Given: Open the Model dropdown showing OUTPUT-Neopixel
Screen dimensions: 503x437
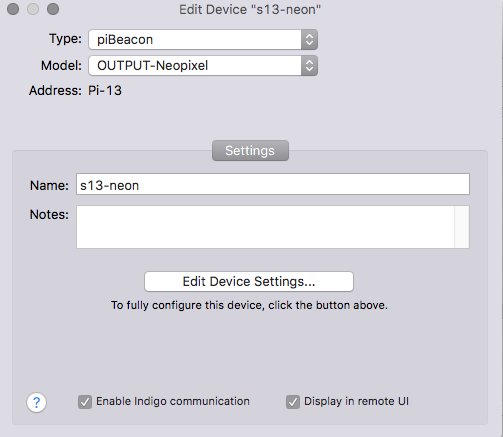Looking at the screenshot, I should (203, 66).
